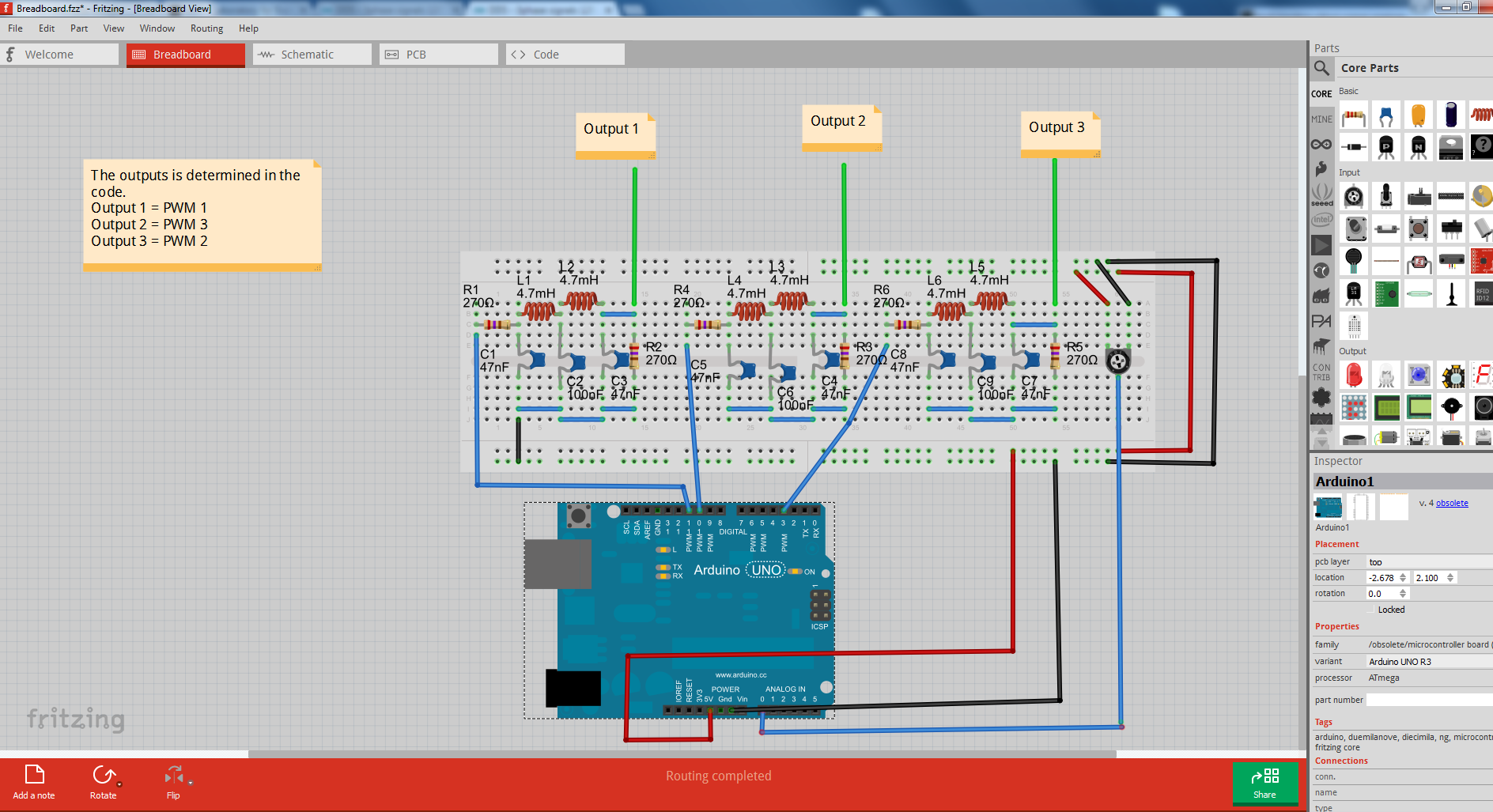Screen dimensions: 1493x812
Task: Adjust the rotation value stepper
Action: [1403, 593]
